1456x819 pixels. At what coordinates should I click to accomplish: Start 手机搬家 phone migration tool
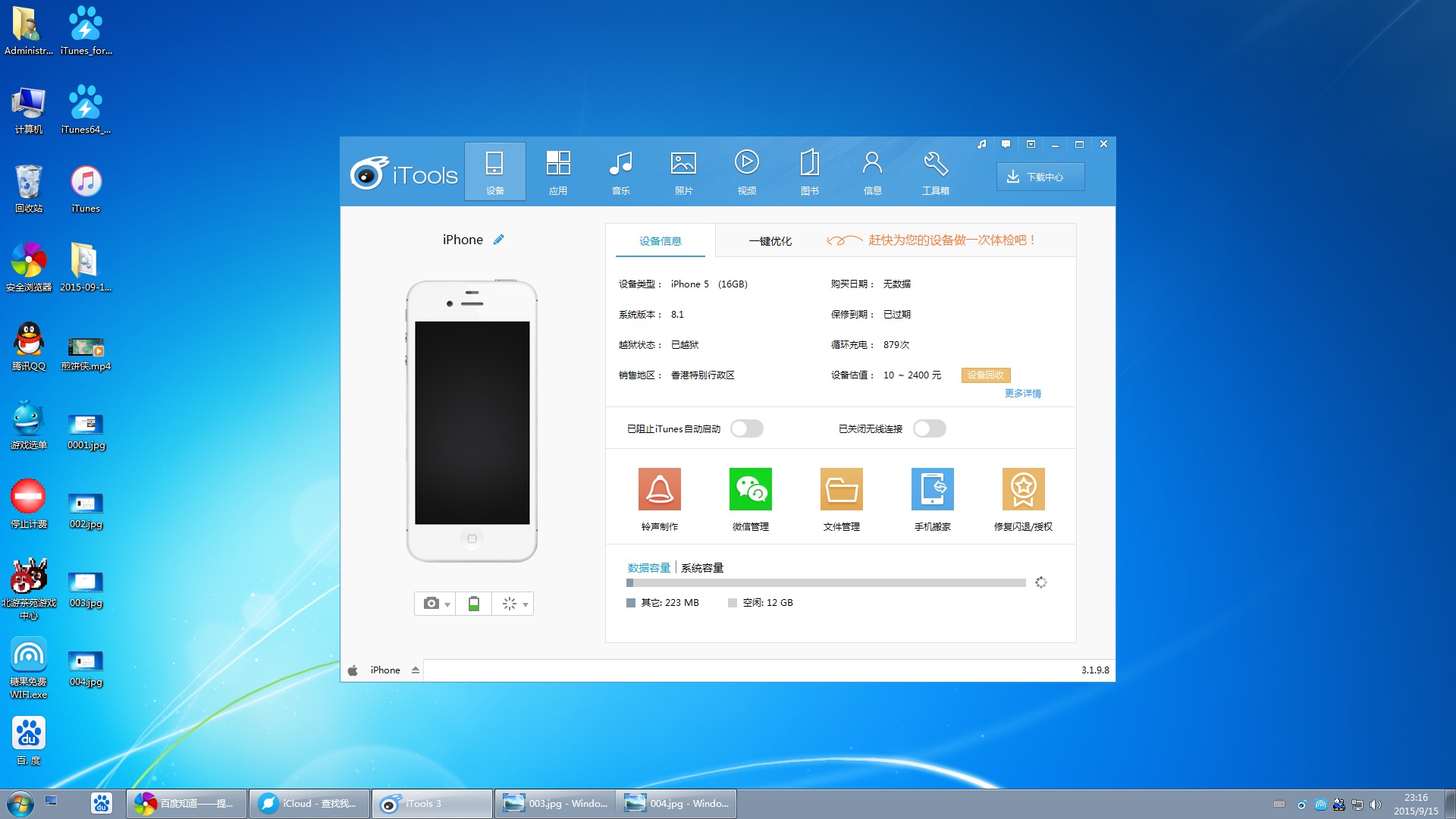pos(933,497)
